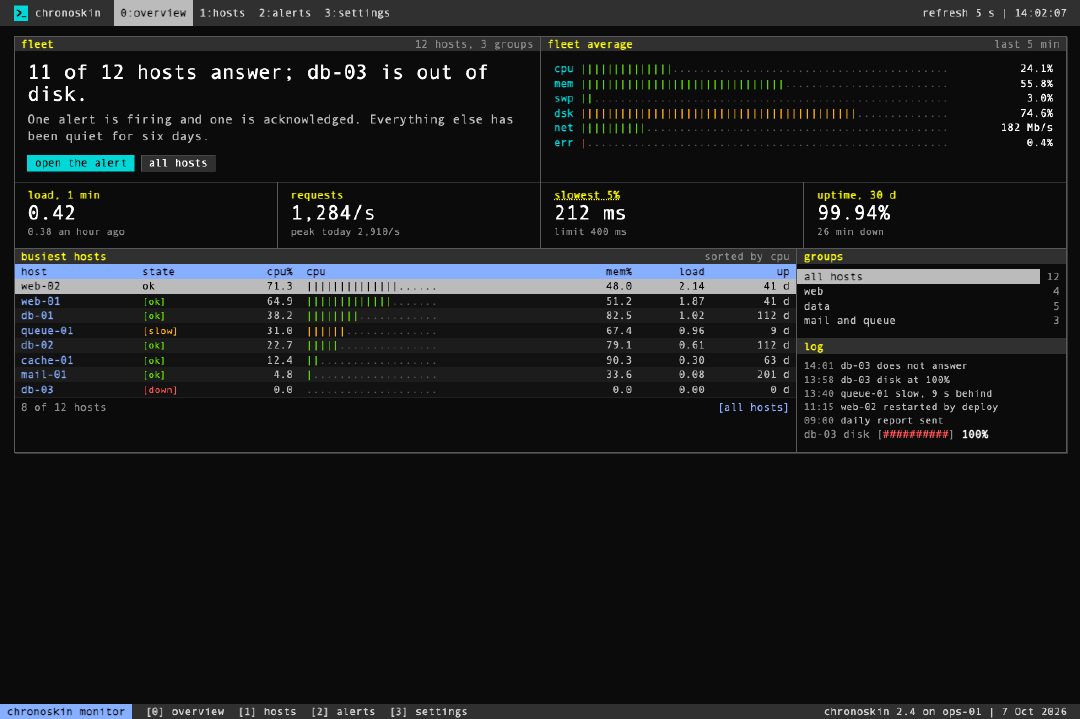Click the [slow] state of queue-01
1080x719 pixels.
[160, 331]
